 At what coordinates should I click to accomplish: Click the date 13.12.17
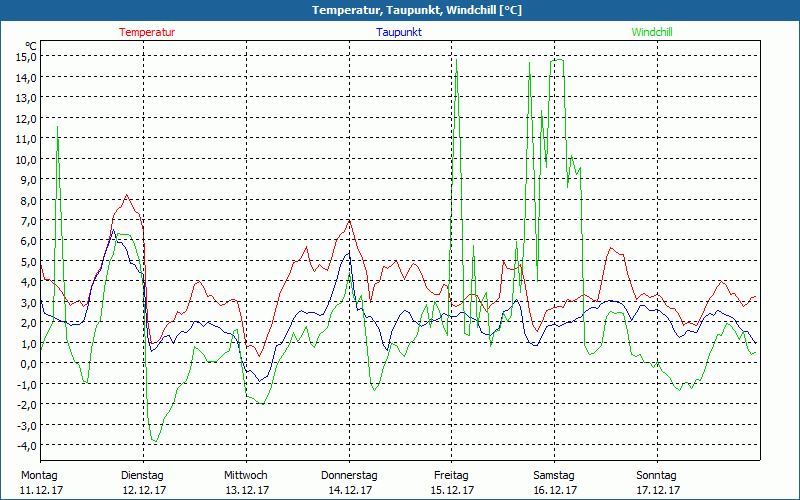click(x=247, y=490)
